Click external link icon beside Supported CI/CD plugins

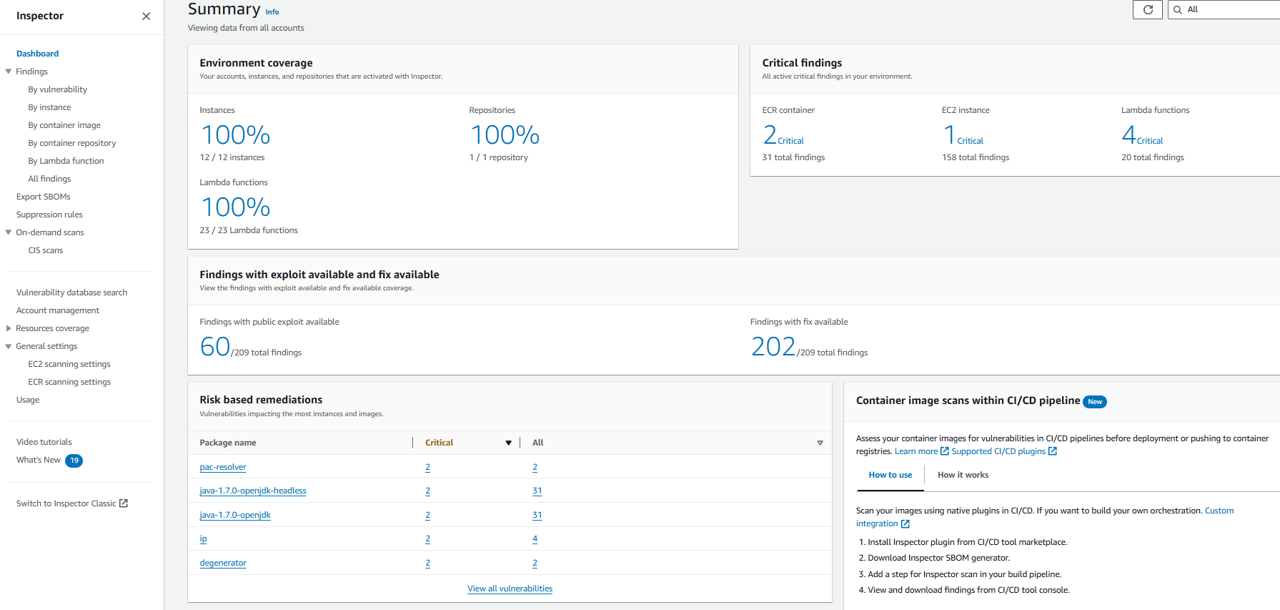(1052, 451)
